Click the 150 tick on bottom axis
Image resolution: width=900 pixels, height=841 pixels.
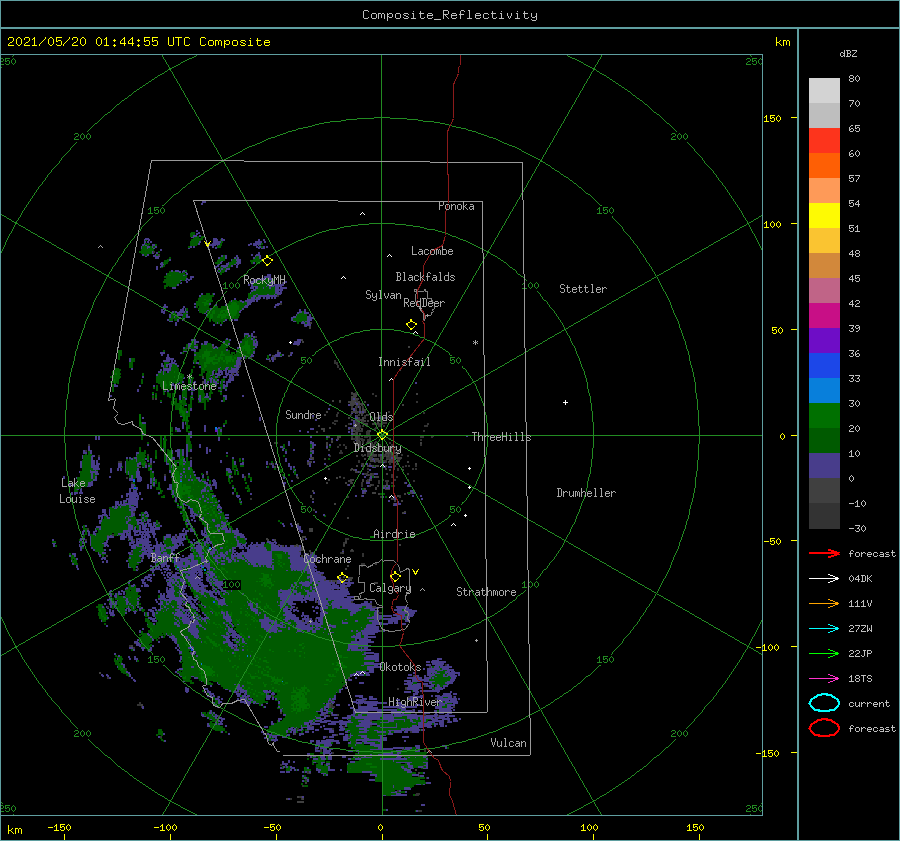coord(695,828)
